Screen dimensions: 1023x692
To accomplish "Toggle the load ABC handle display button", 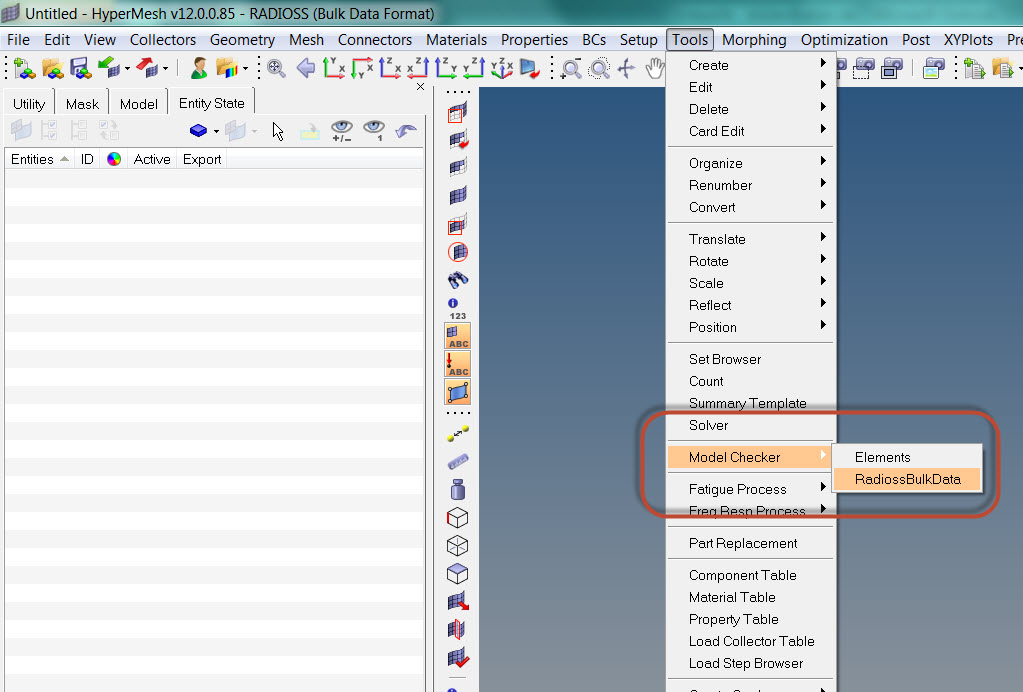I will tap(457, 364).
